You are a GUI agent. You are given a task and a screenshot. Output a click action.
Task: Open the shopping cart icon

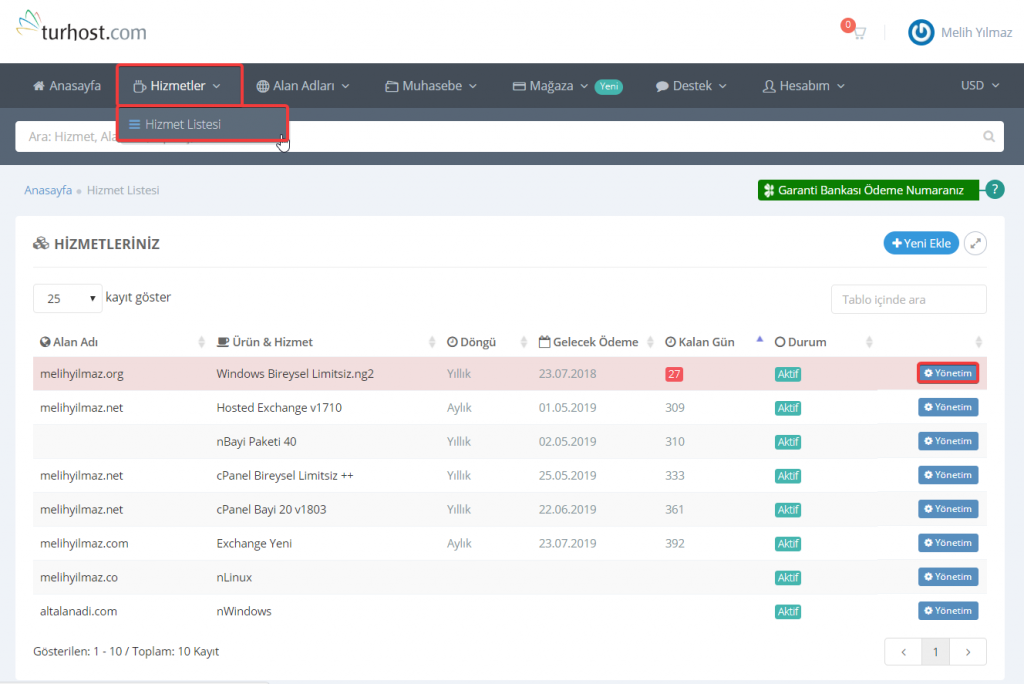point(856,32)
